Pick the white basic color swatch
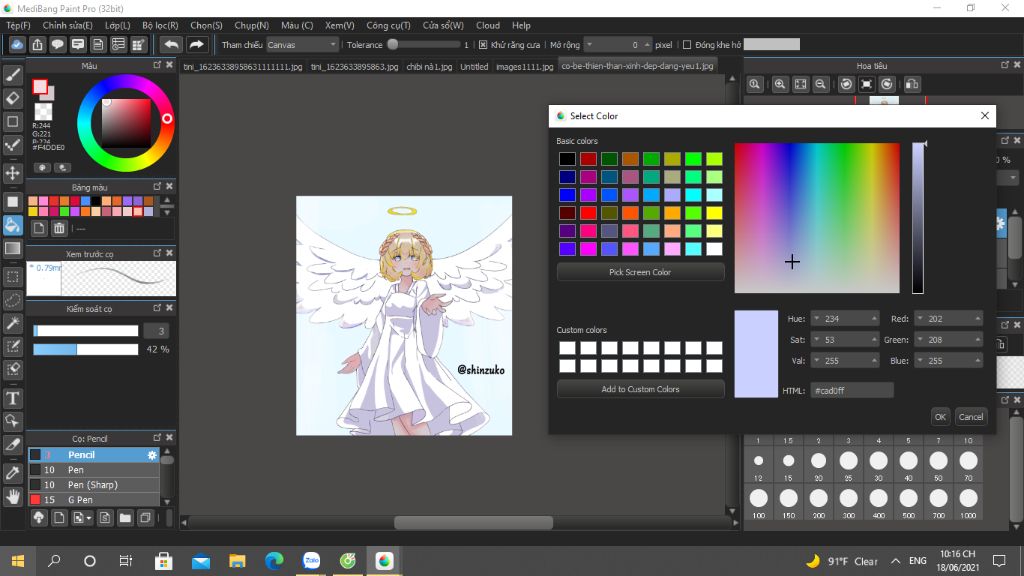 [714, 249]
